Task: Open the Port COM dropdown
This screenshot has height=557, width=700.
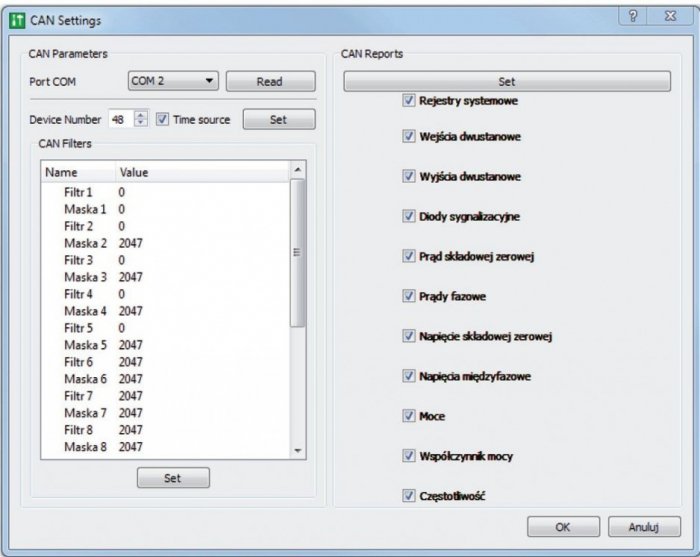Action: point(173,81)
